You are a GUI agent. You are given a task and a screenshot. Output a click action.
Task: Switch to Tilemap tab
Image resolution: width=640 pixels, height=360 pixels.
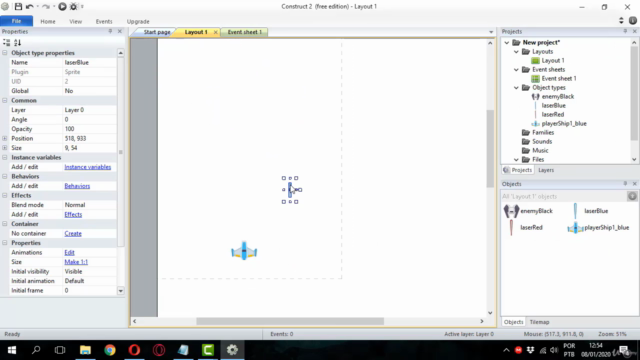(539, 322)
